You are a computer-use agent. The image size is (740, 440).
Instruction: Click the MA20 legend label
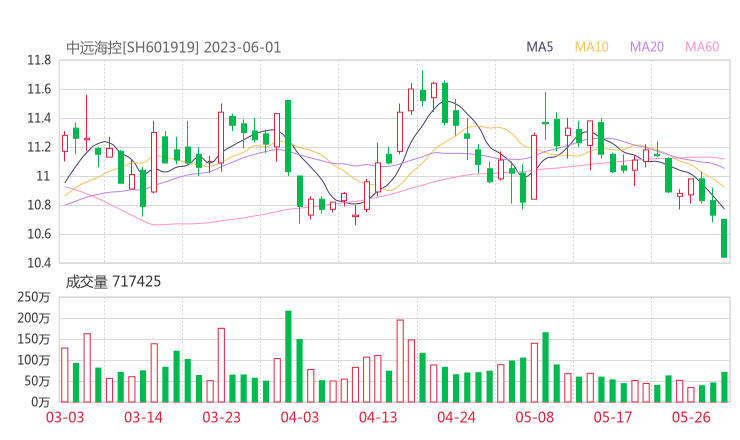pos(647,47)
